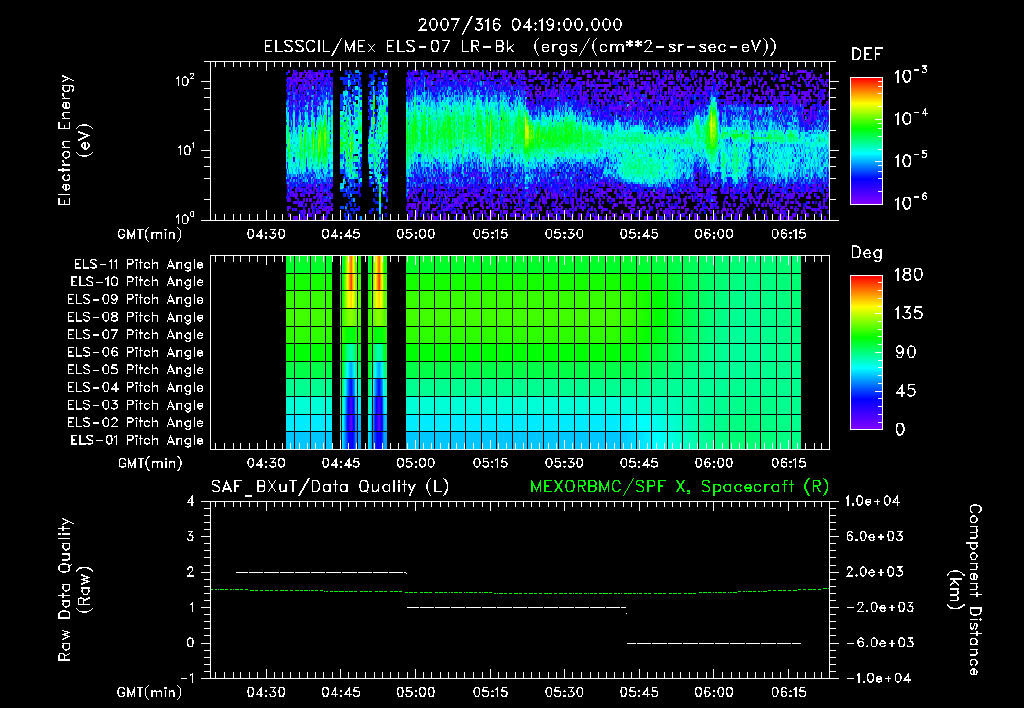1024x708 pixels.
Task: Click the plot title timestamp '2007/316 04:19:00.000'
Action: tap(520, 25)
